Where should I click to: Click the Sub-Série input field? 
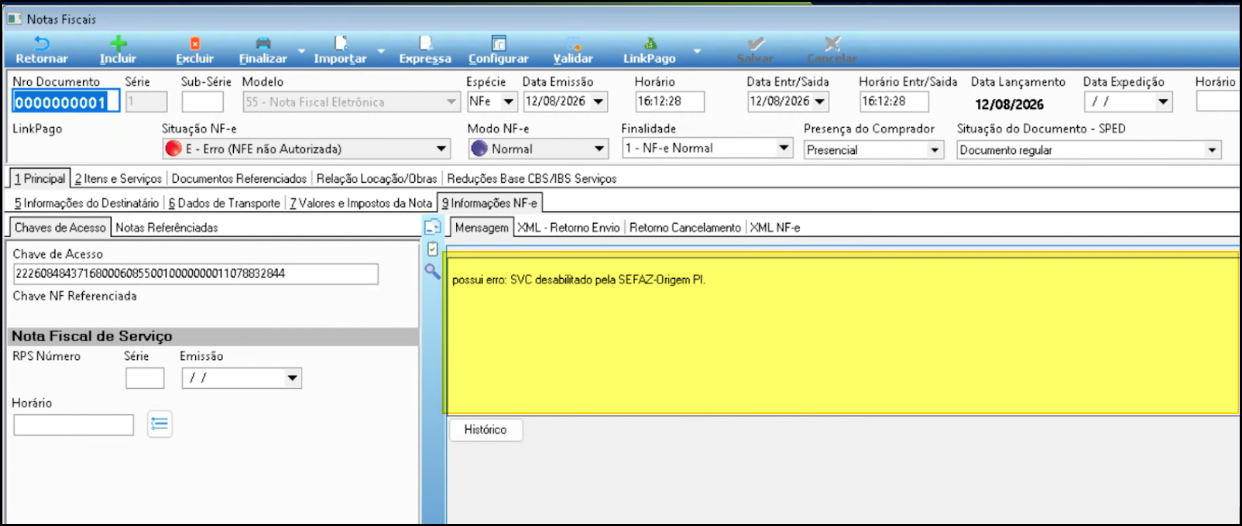coord(203,101)
